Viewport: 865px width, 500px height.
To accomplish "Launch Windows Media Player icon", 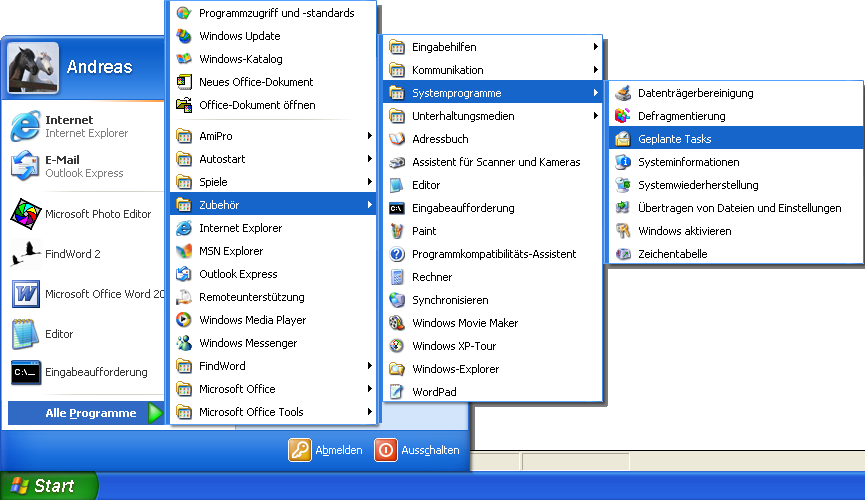I will pyautogui.click(x=184, y=320).
